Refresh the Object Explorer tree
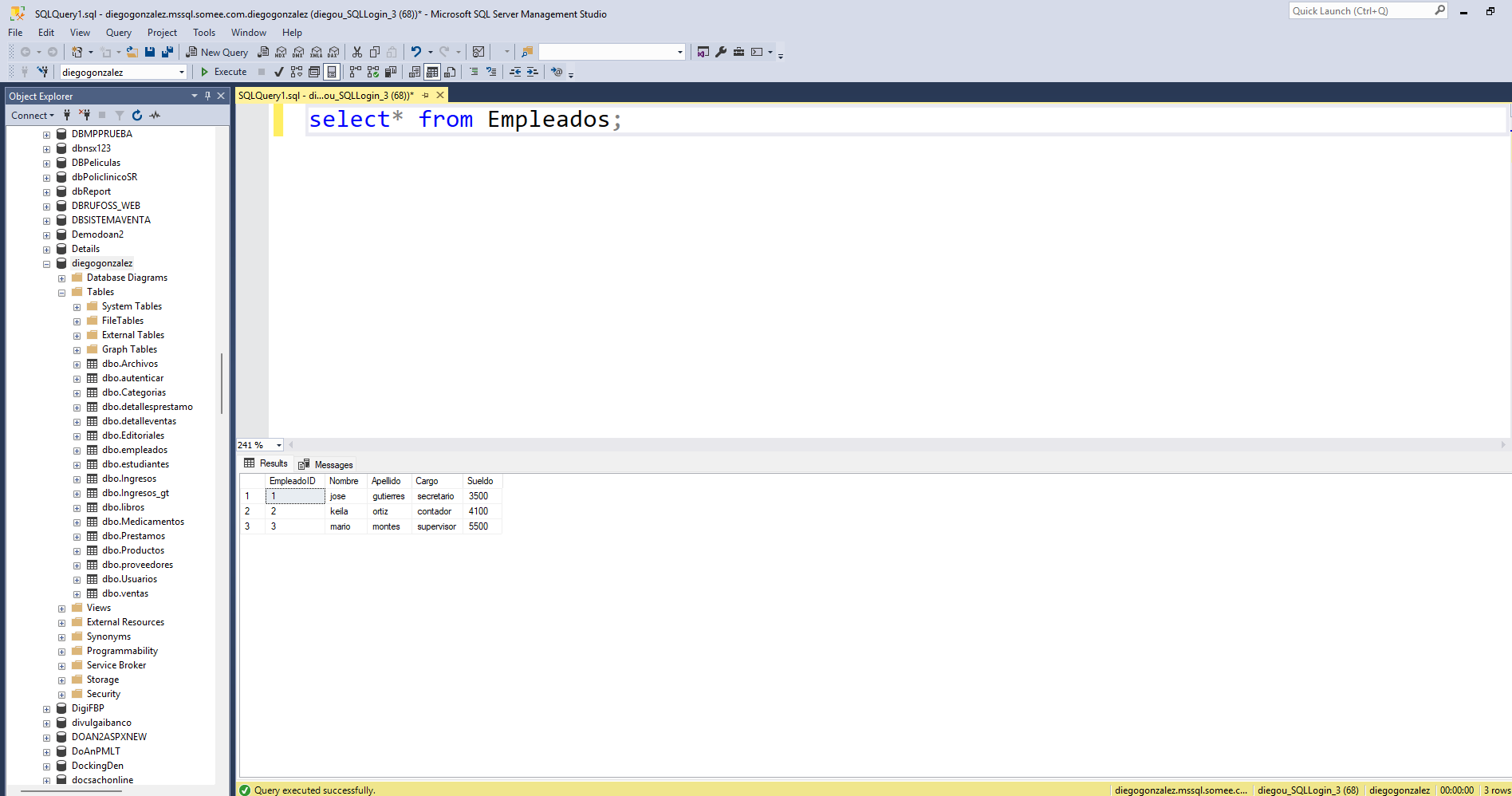The width and height of the screenshot is (1512, 796). pyautogui.click(x=137, y=115)
